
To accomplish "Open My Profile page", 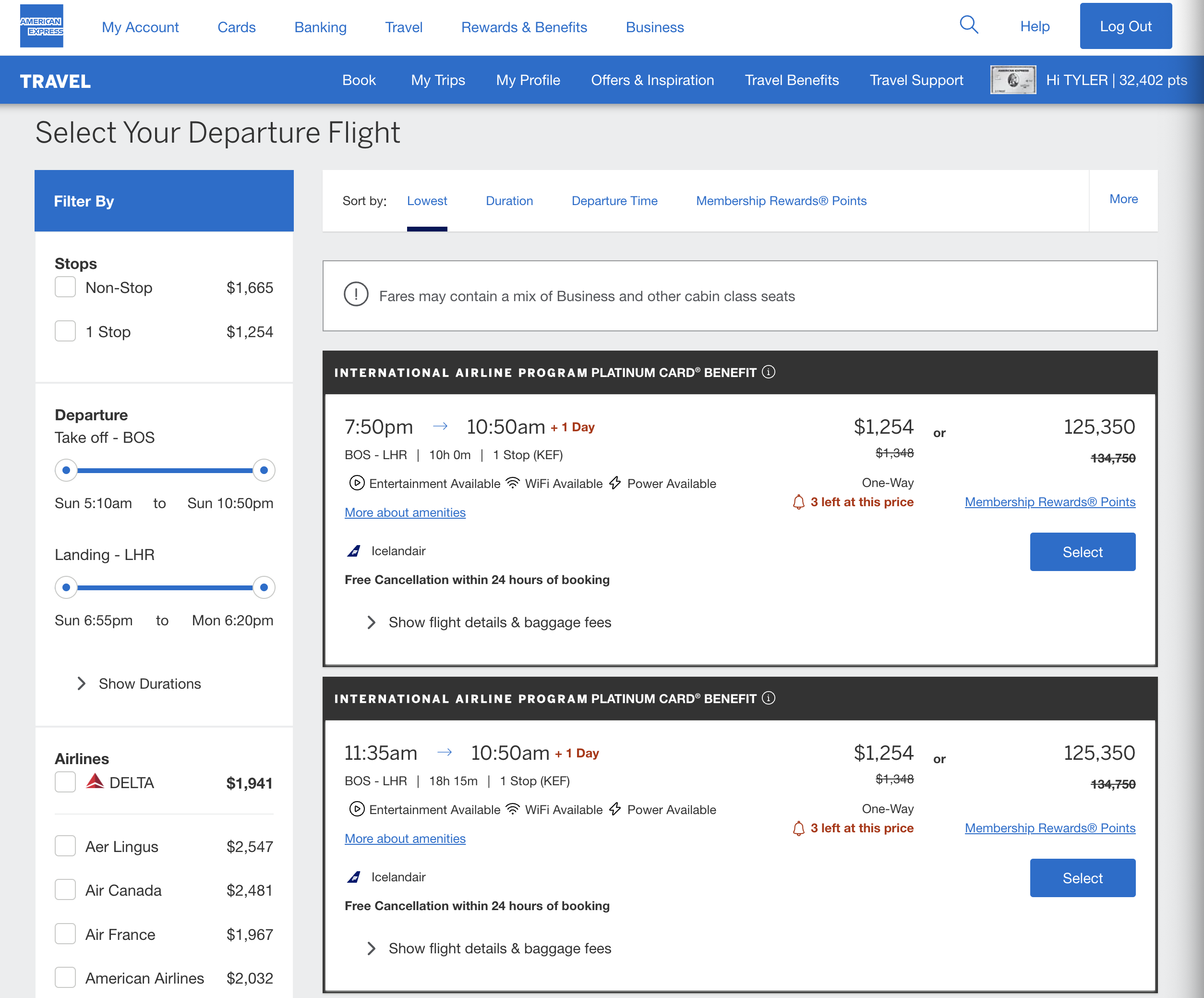I will (x=528, y=80).
